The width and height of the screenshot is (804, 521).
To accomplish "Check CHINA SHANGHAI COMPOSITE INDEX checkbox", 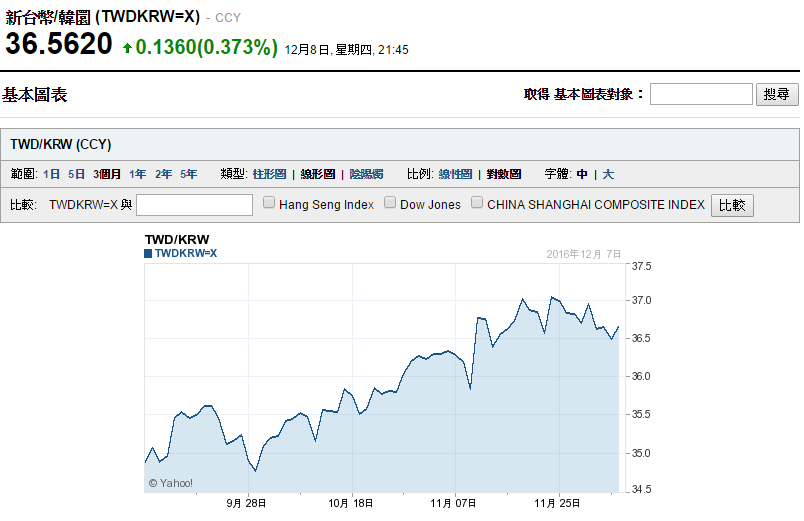I will 477,203.
